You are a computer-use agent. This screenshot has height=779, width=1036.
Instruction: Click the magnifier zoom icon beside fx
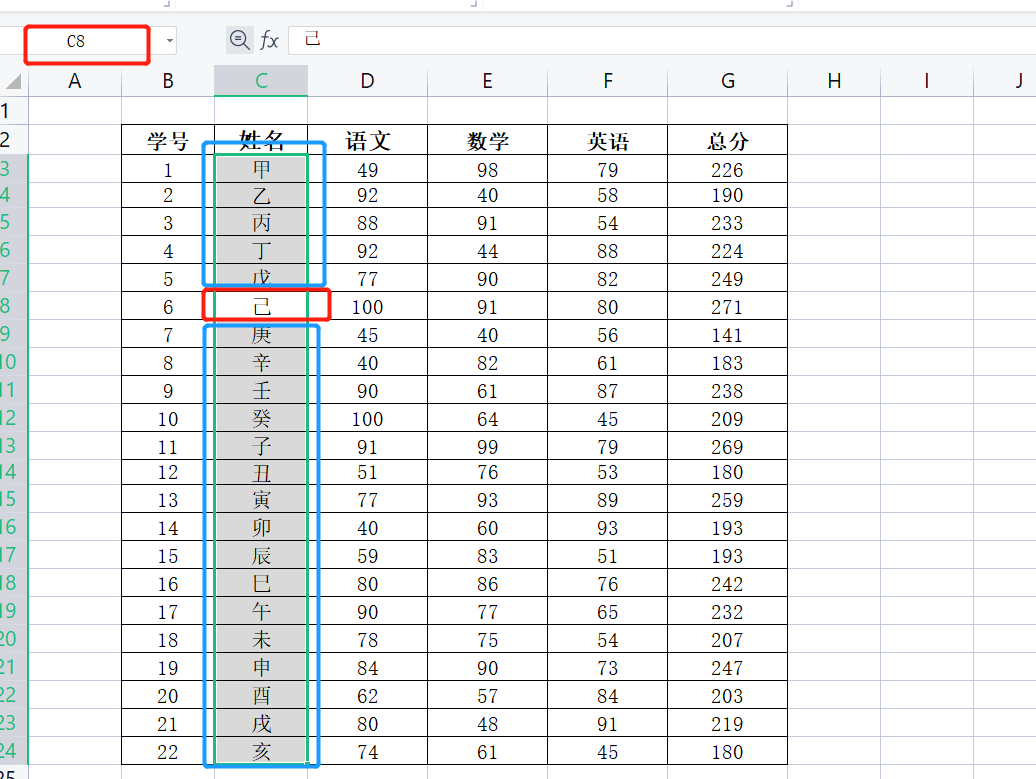[x=239, y=40]
